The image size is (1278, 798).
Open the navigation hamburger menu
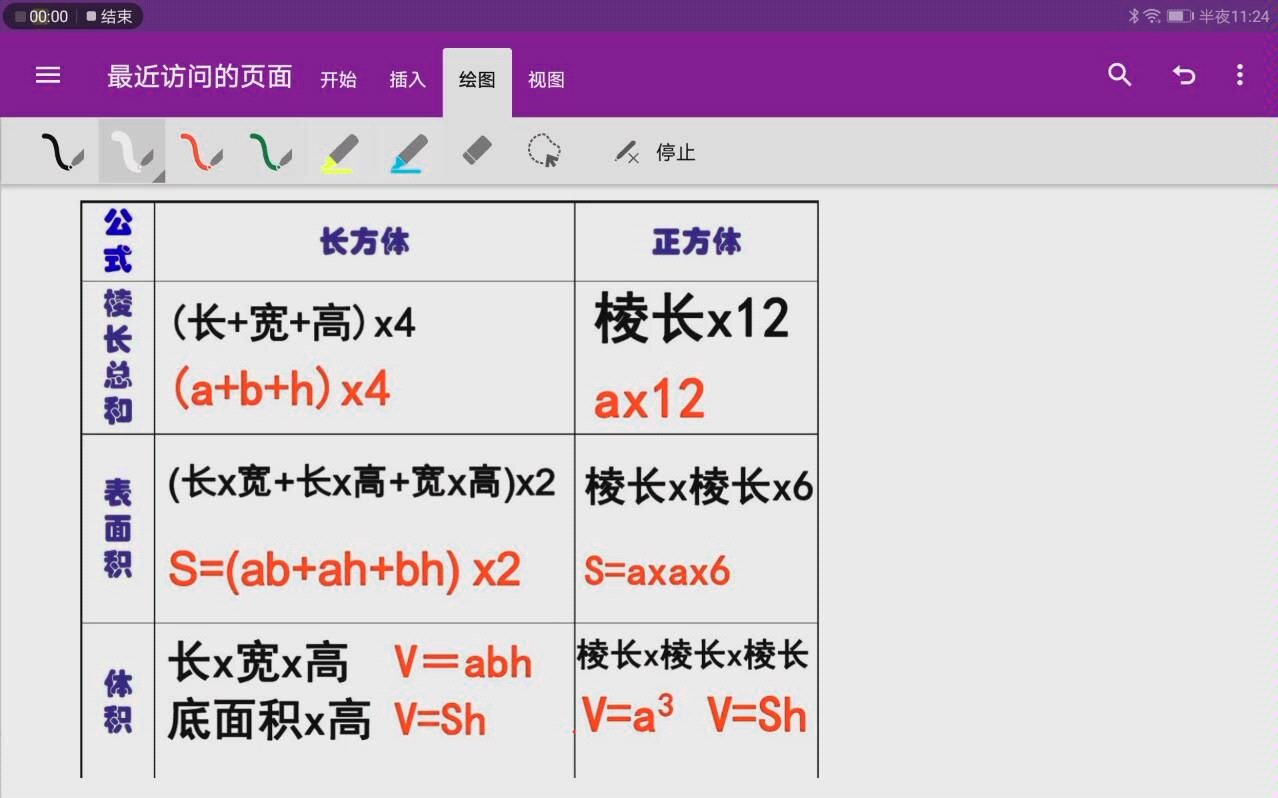[x=47, y=75]
